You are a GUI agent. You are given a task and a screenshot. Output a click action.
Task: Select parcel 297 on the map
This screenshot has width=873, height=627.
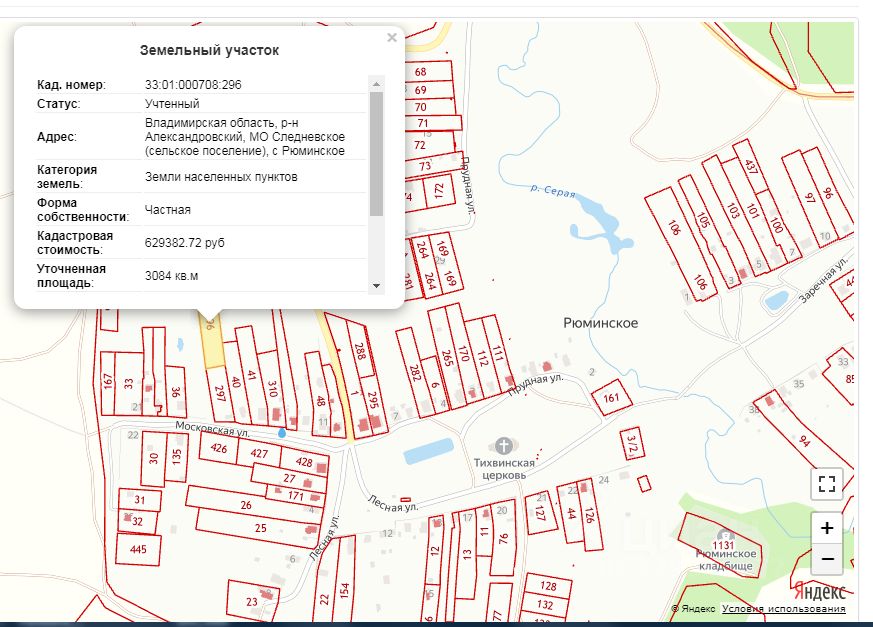point(220,393)
